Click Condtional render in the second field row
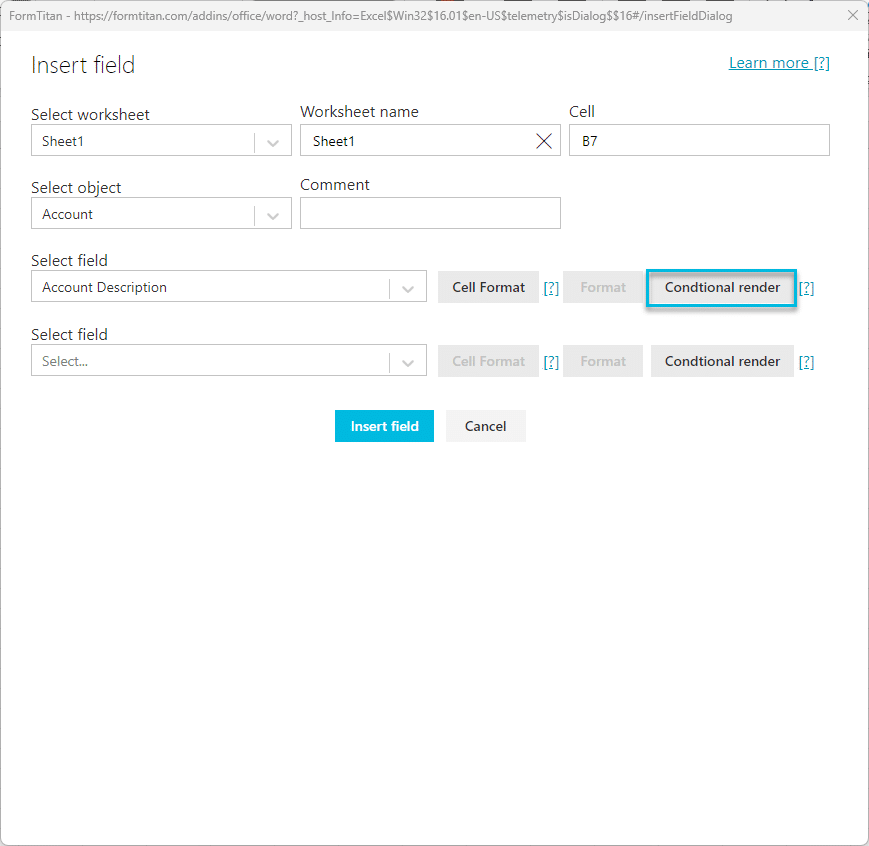The width and height of the screenshot is (869, 846). coord(722,361)
